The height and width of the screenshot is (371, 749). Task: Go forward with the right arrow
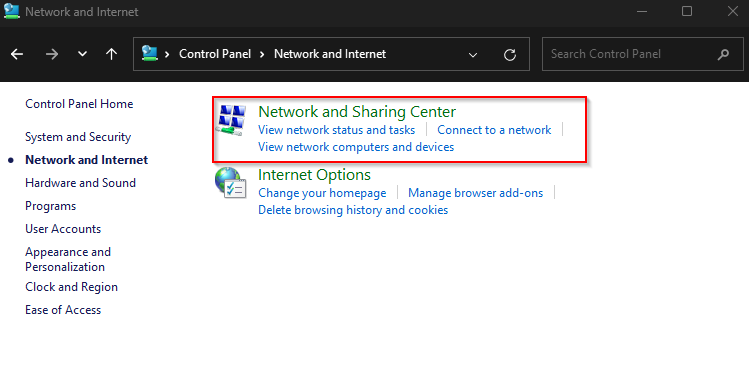(52, 54)
